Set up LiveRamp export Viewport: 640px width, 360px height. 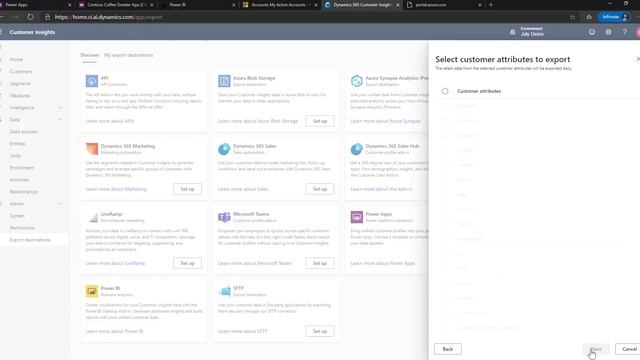click(x=187, y=263)
